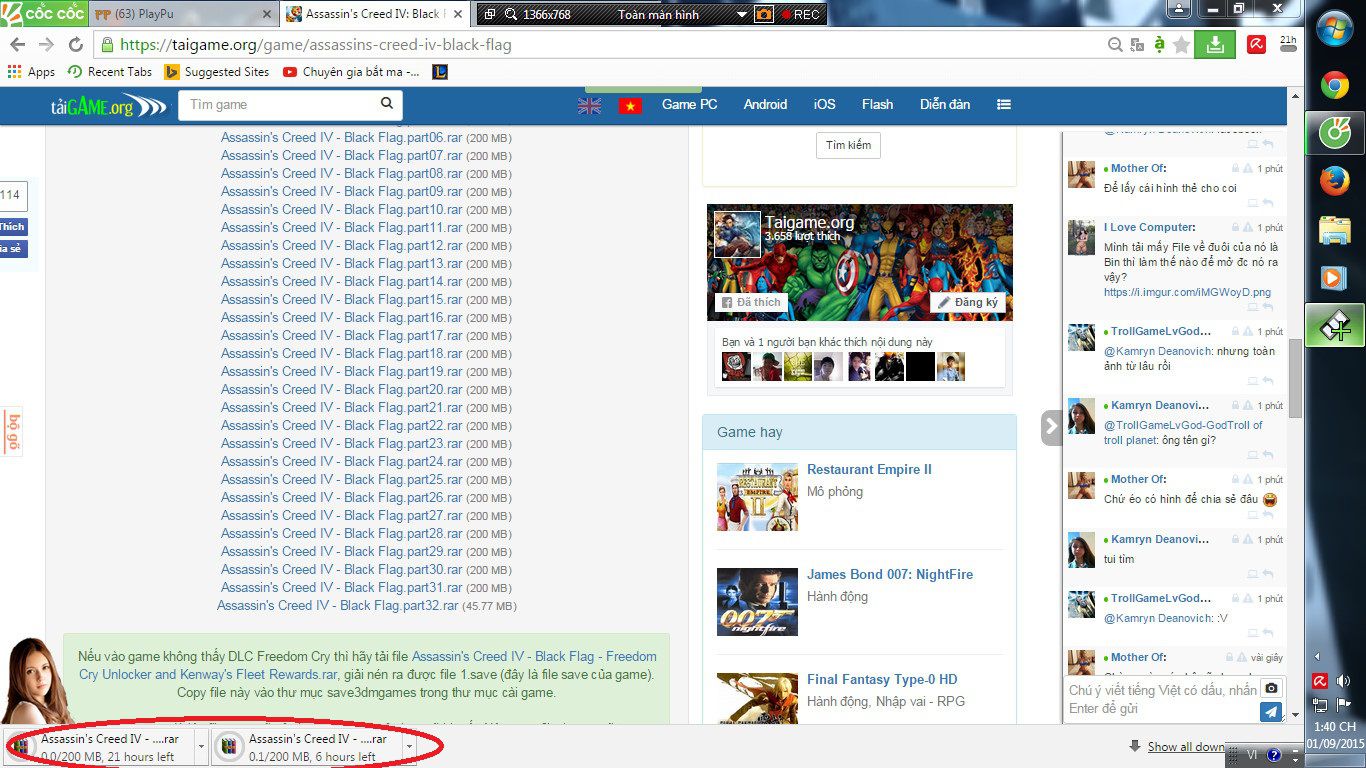Open the Game PC menu item
Screen dimensions: 1366x768
(689, 105)
